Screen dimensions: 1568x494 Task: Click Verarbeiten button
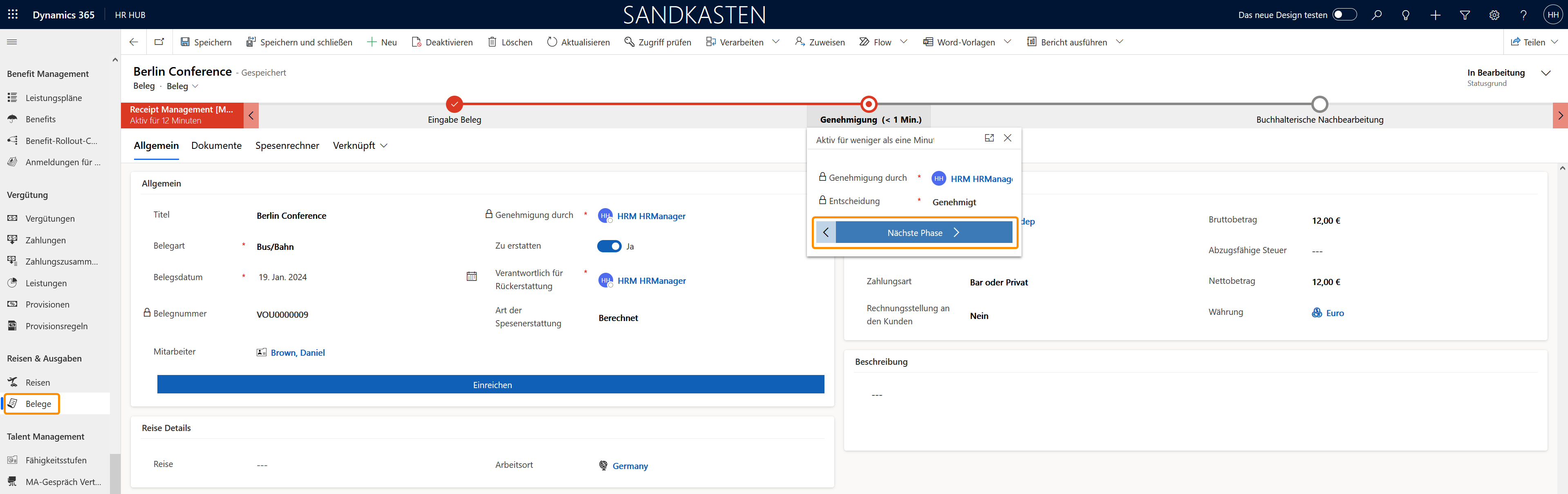(735, 42)
